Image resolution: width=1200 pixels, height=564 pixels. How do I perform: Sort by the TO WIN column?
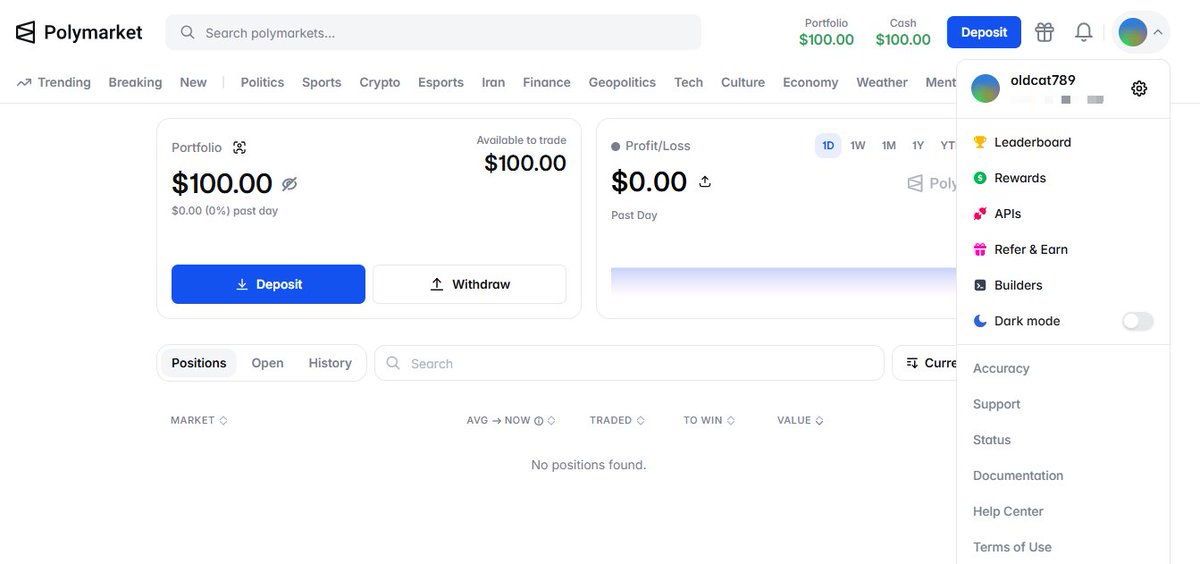tap(709, 421)
